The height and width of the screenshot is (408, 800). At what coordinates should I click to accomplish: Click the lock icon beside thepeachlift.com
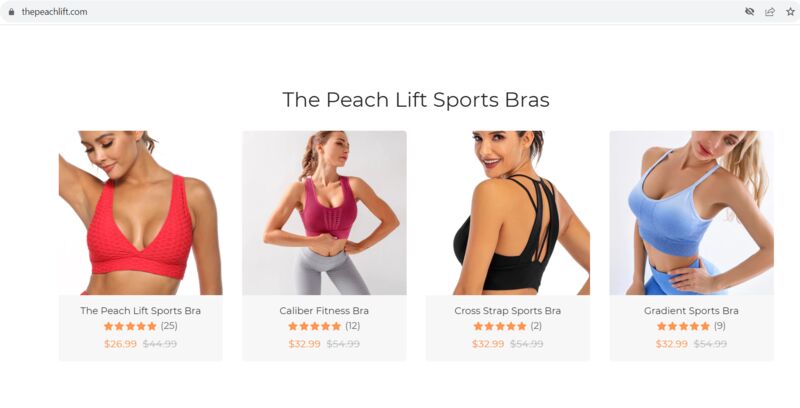12,12
